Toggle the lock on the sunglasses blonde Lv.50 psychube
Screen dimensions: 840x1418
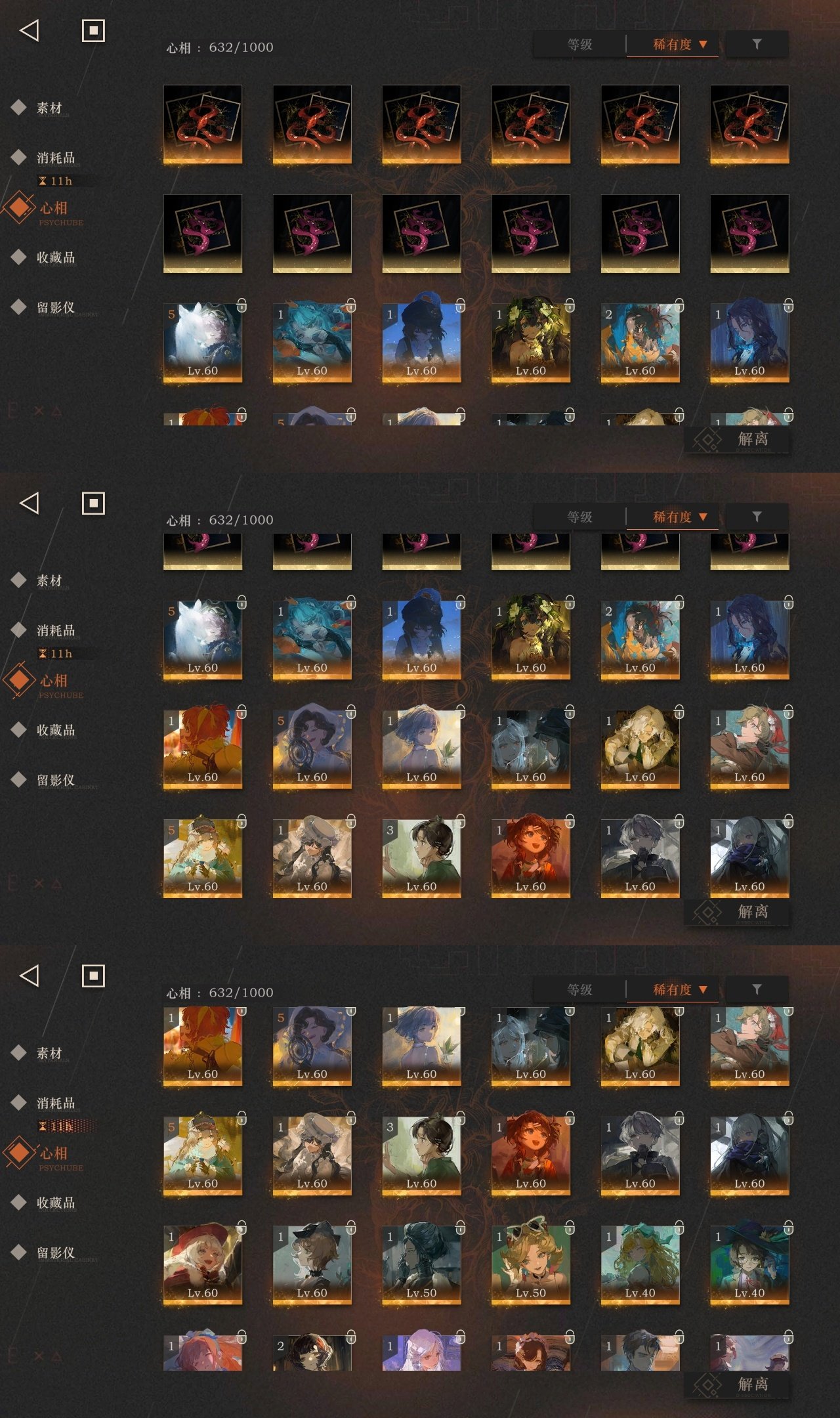click(x=570, y=1227)
